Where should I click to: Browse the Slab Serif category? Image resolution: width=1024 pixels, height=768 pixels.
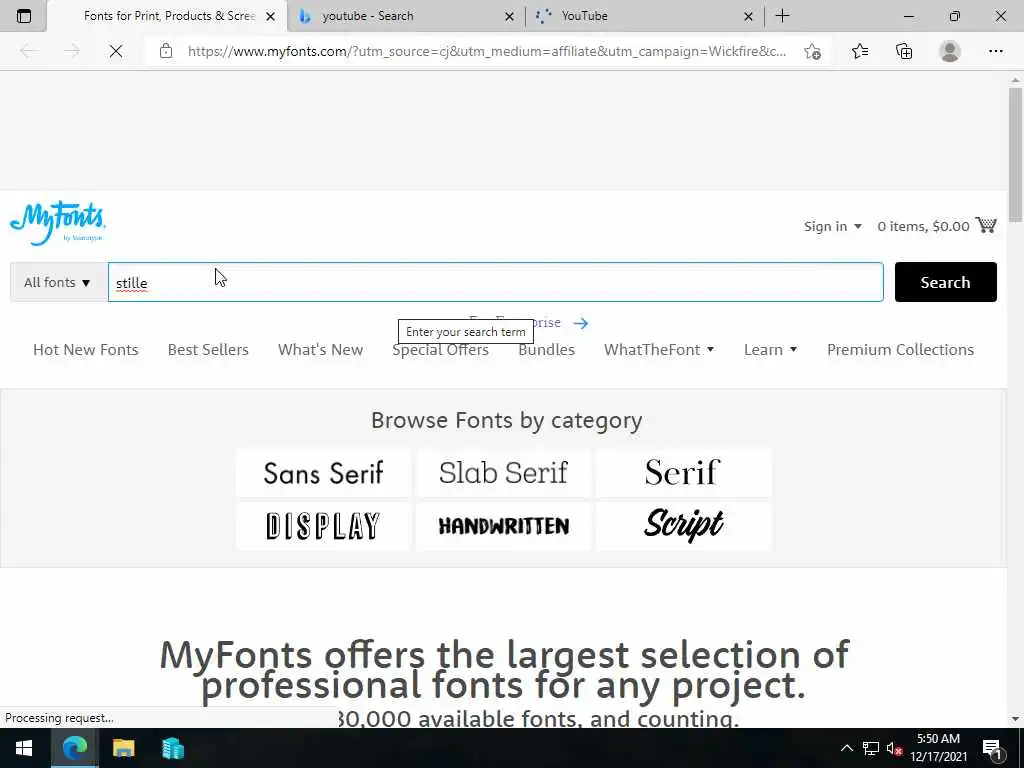point(503,473)
